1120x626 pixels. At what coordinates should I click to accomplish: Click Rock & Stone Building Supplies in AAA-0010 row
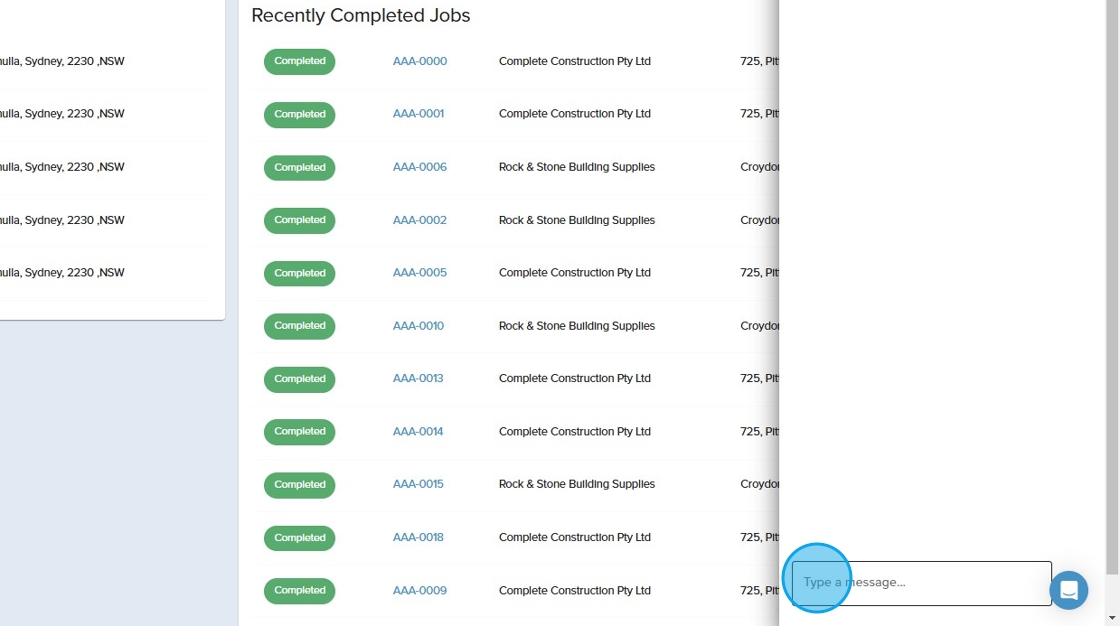coord(577,326)
